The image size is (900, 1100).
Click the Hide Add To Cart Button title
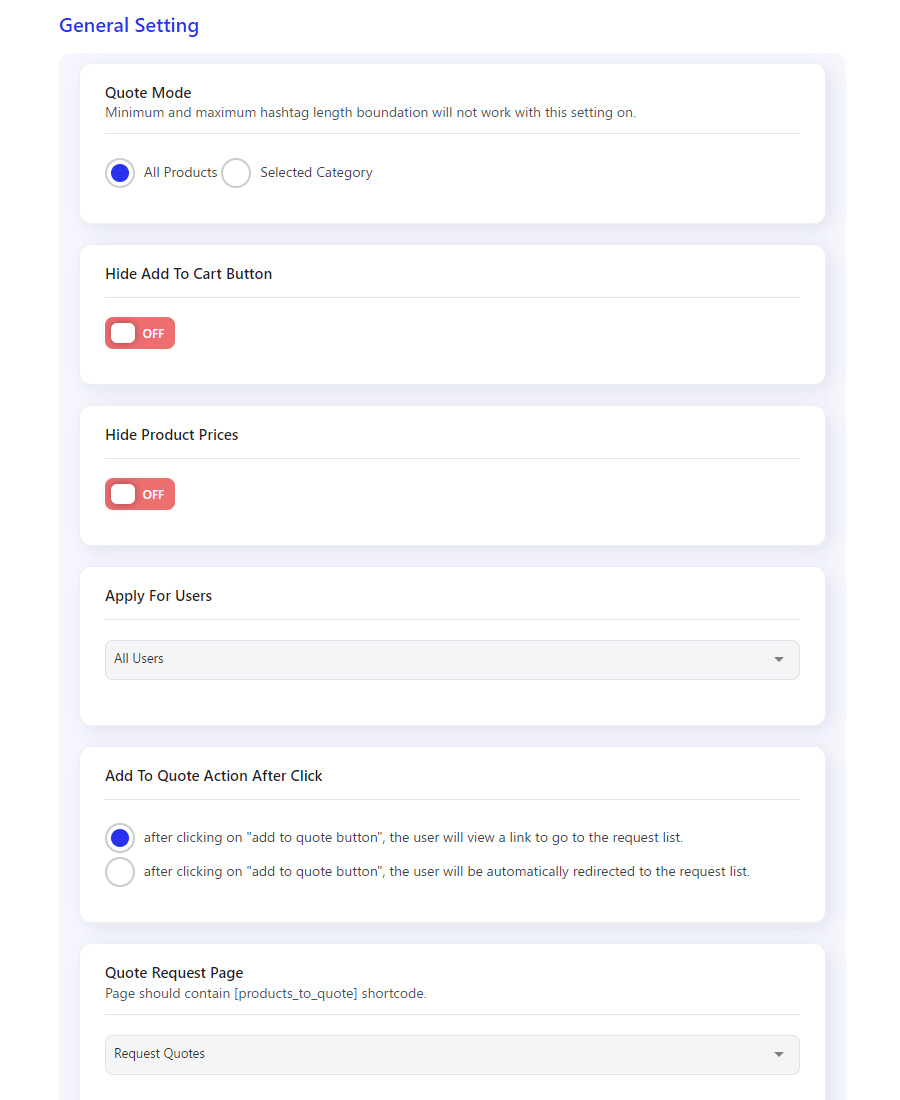pyautogui.click(x=189, y=274)
